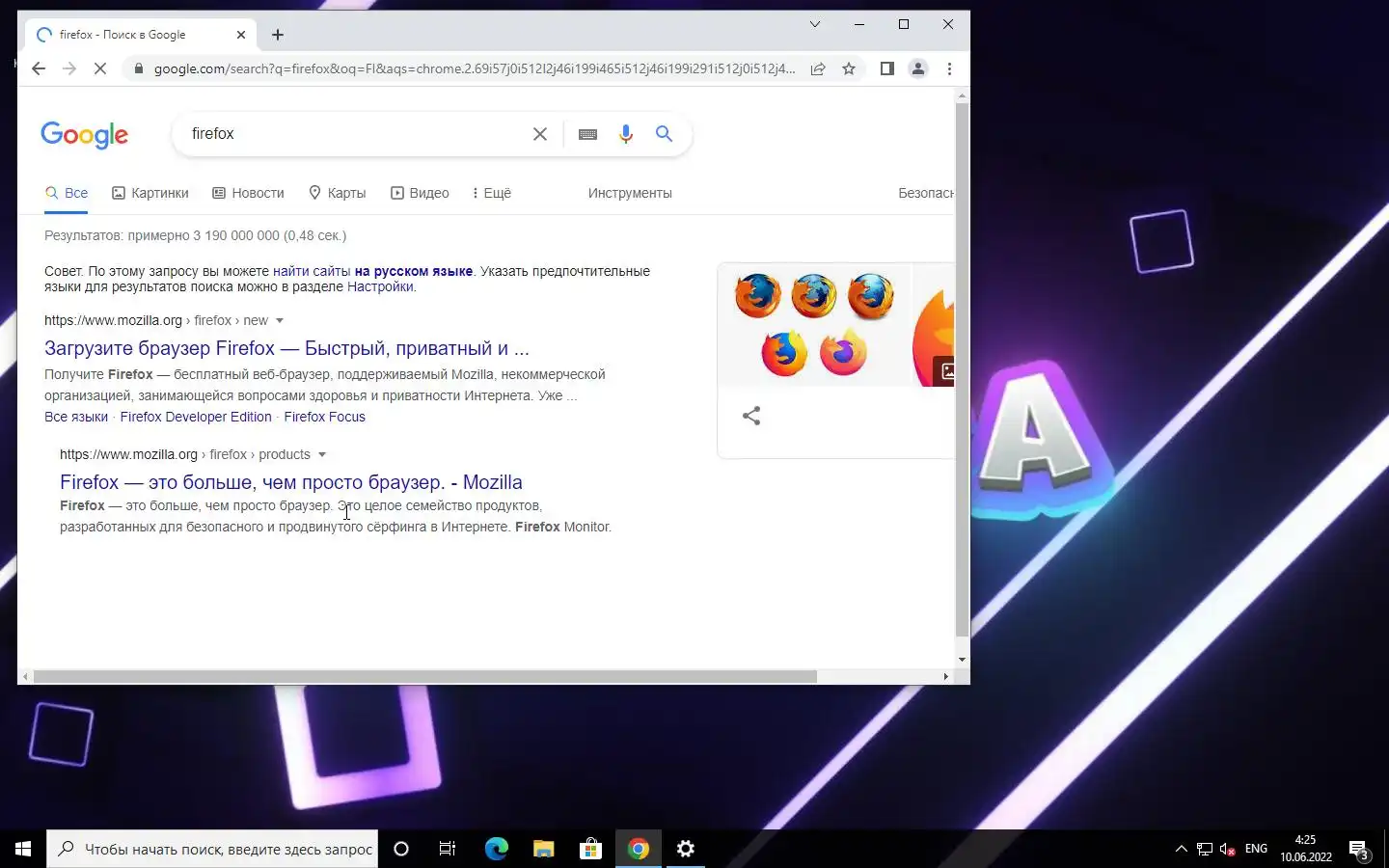Image resolution: width=1389 pixels, height=868 pixels.
Task: Open Все языки sublink
Action: pos(76,417)
